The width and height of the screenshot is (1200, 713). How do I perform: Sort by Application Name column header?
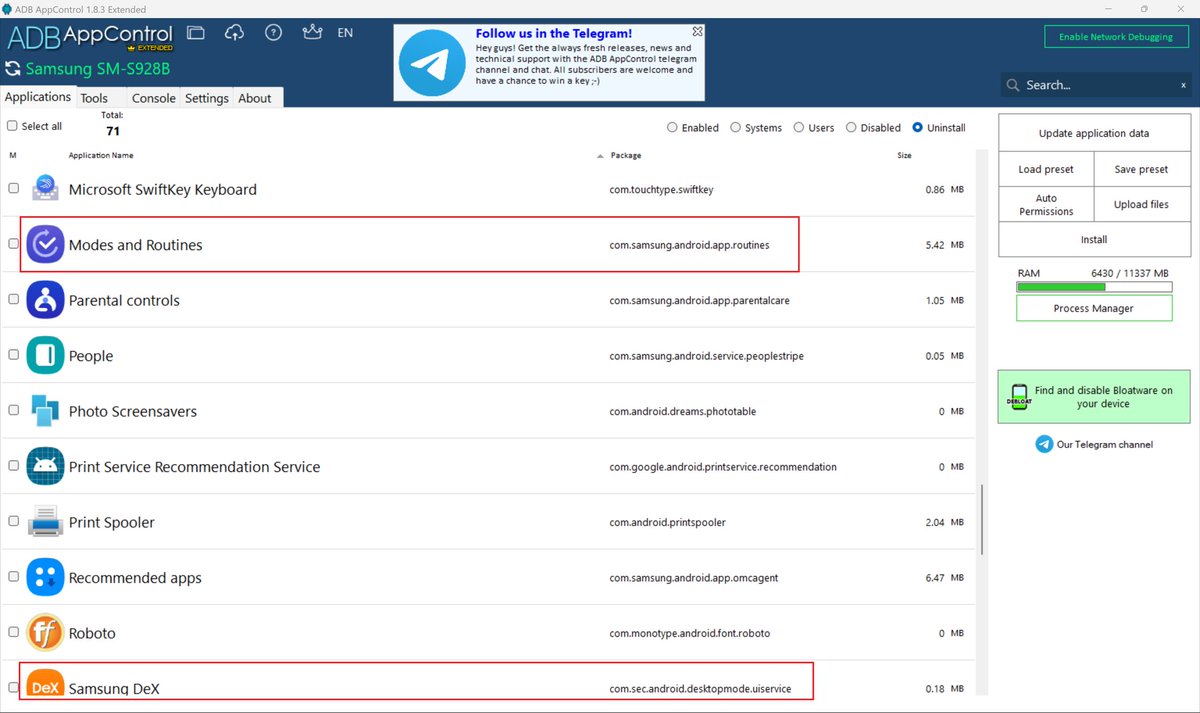point(101,155)
